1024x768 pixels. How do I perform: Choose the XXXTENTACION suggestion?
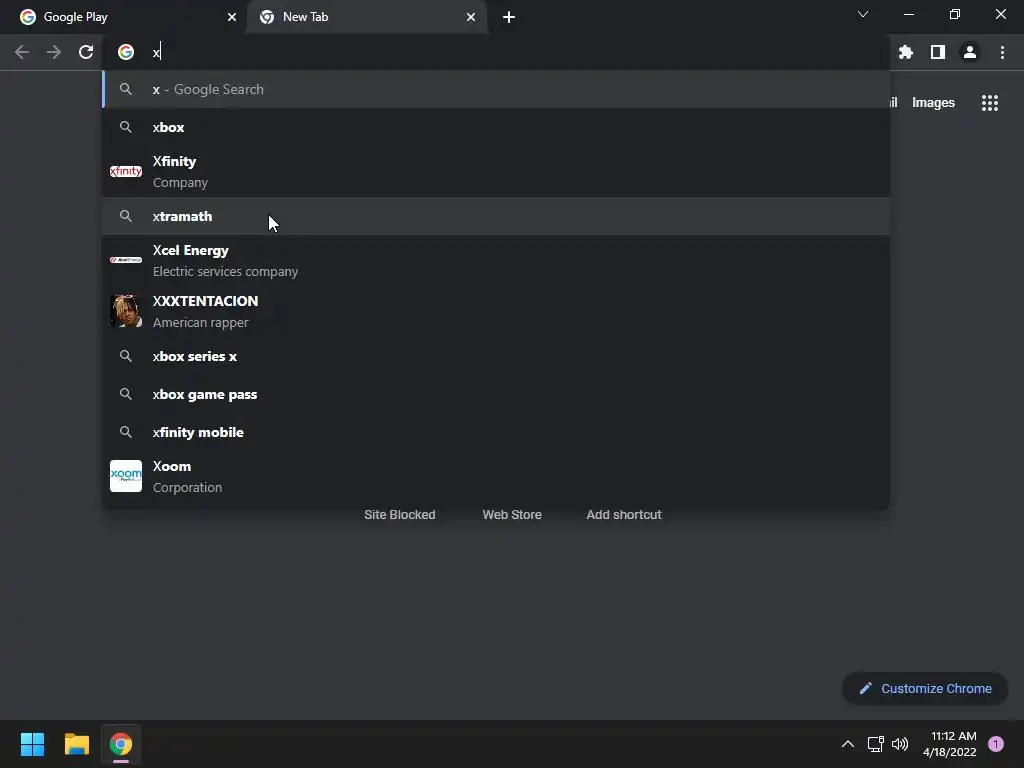click(x=496, y=312)
